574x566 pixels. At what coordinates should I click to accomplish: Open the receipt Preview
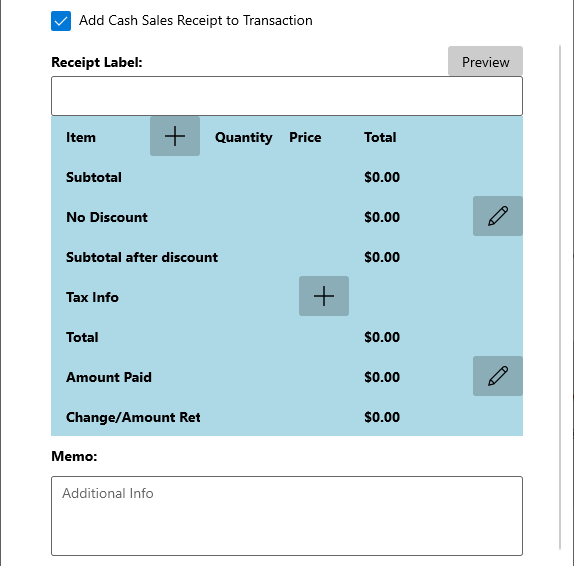[485, 61]
